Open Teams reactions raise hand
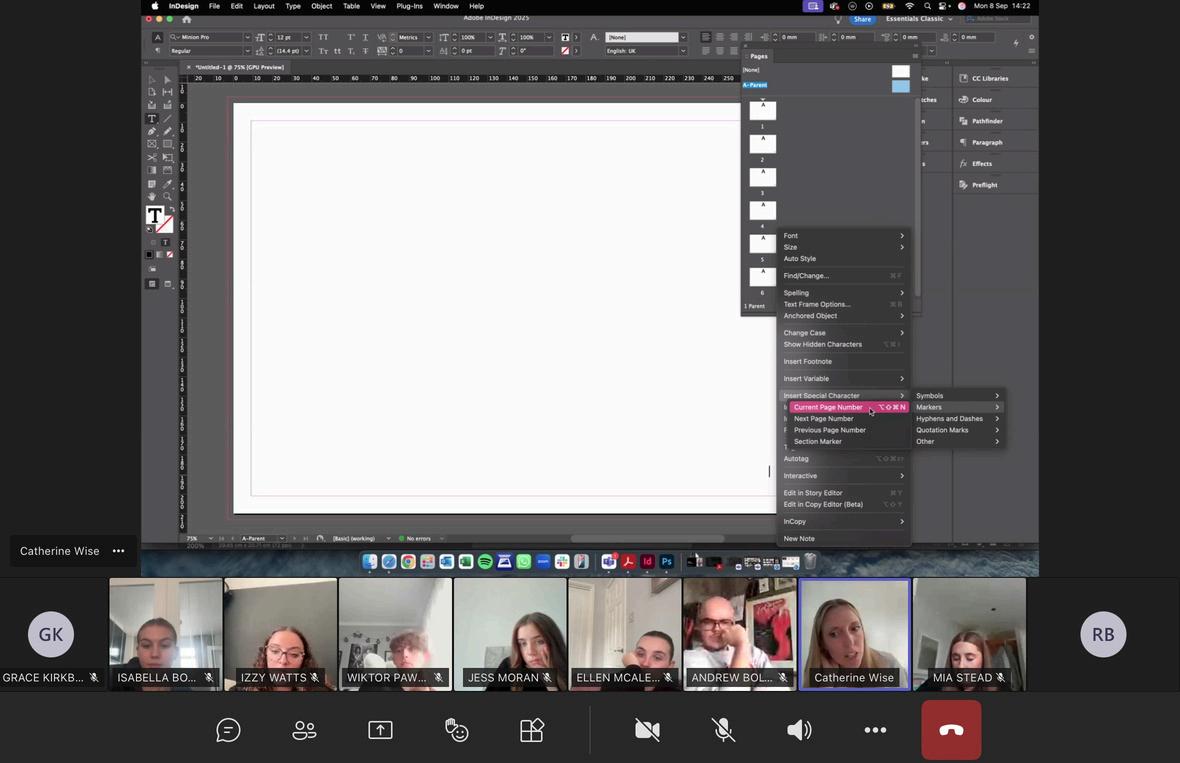 (456, 730)
